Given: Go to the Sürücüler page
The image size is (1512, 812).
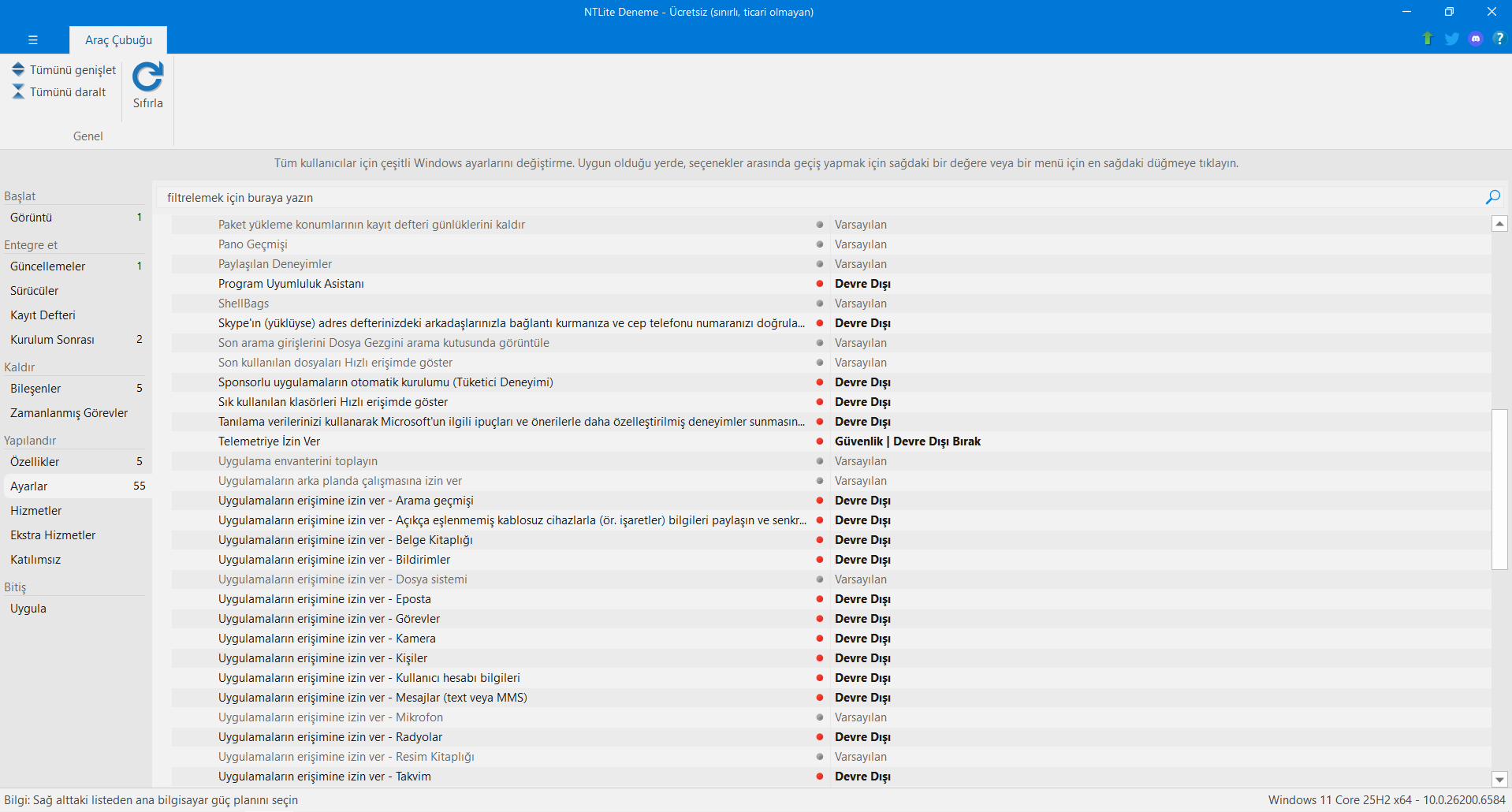Looking at the screenshot, I should click(76, 291).
